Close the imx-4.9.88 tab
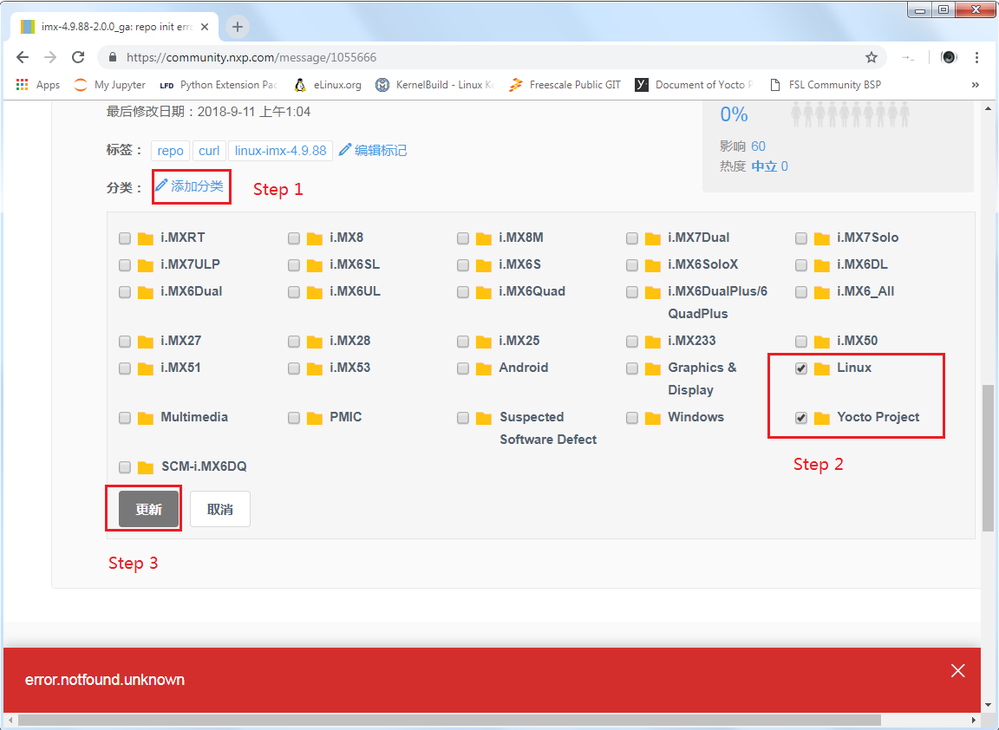Viewport: 999px width, 730px height. (x=205, y=27)
